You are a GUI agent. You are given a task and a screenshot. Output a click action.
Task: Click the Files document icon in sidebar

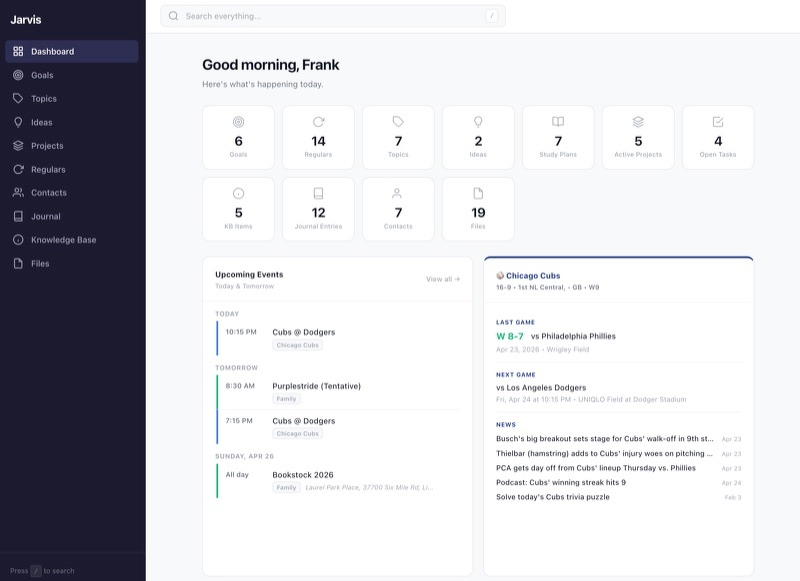[x=18, y=264]
